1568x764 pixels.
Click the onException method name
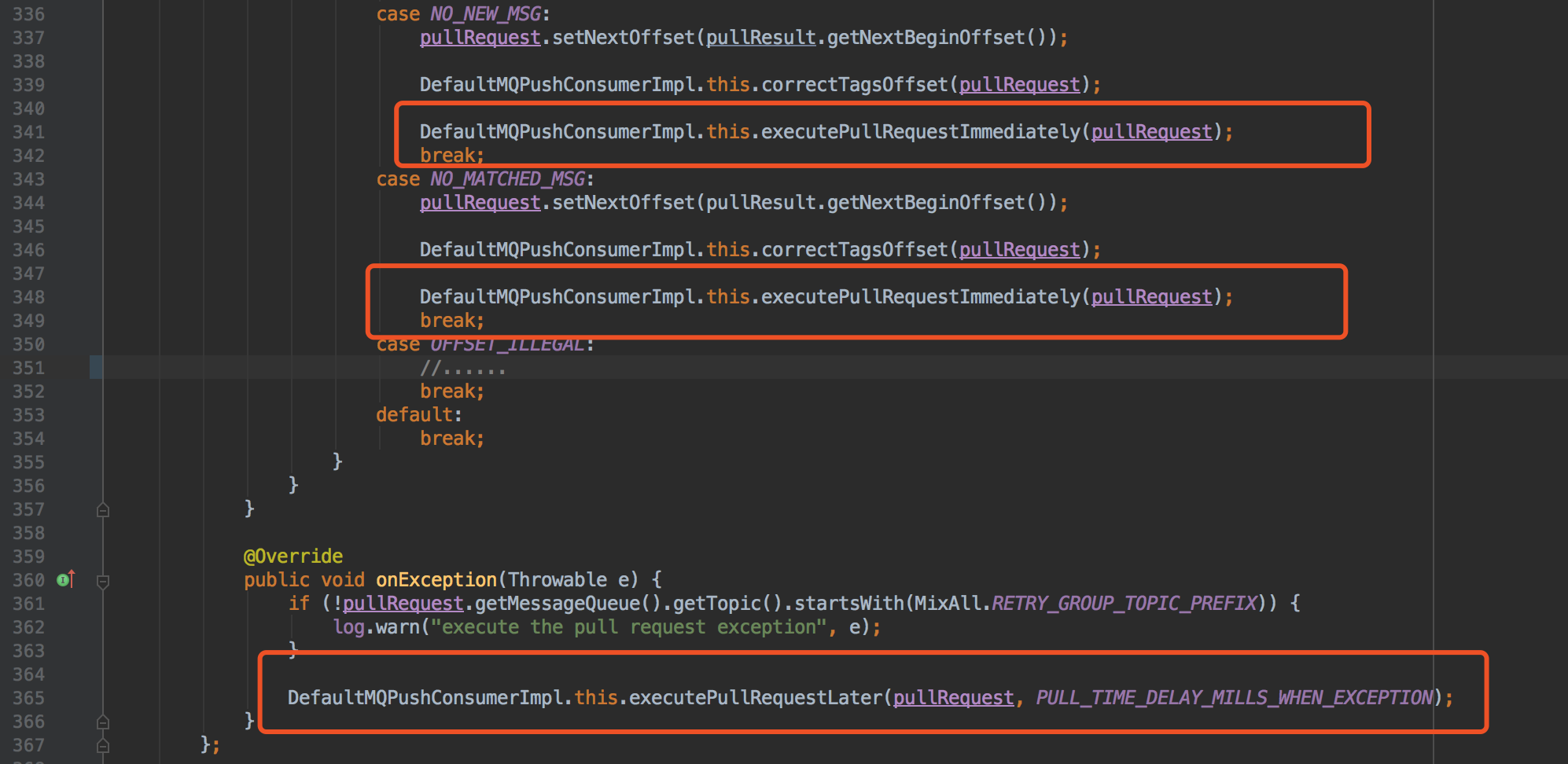(436, 580)
